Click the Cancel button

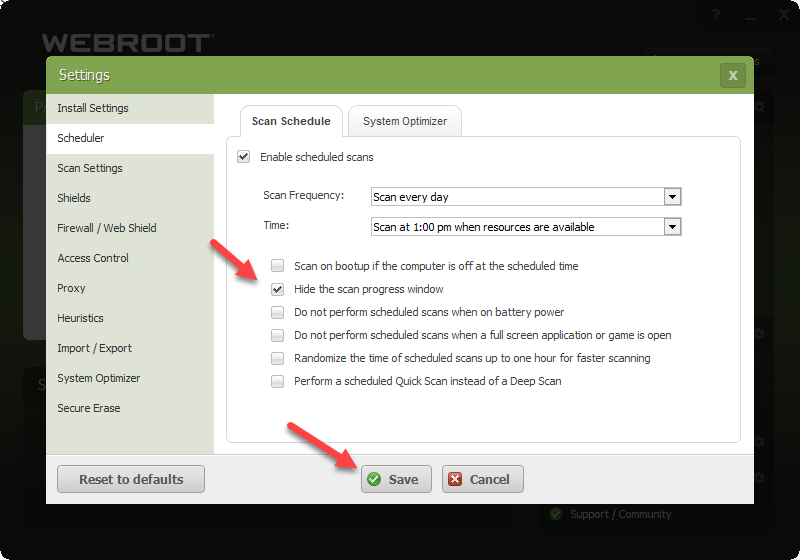[483, 479]
